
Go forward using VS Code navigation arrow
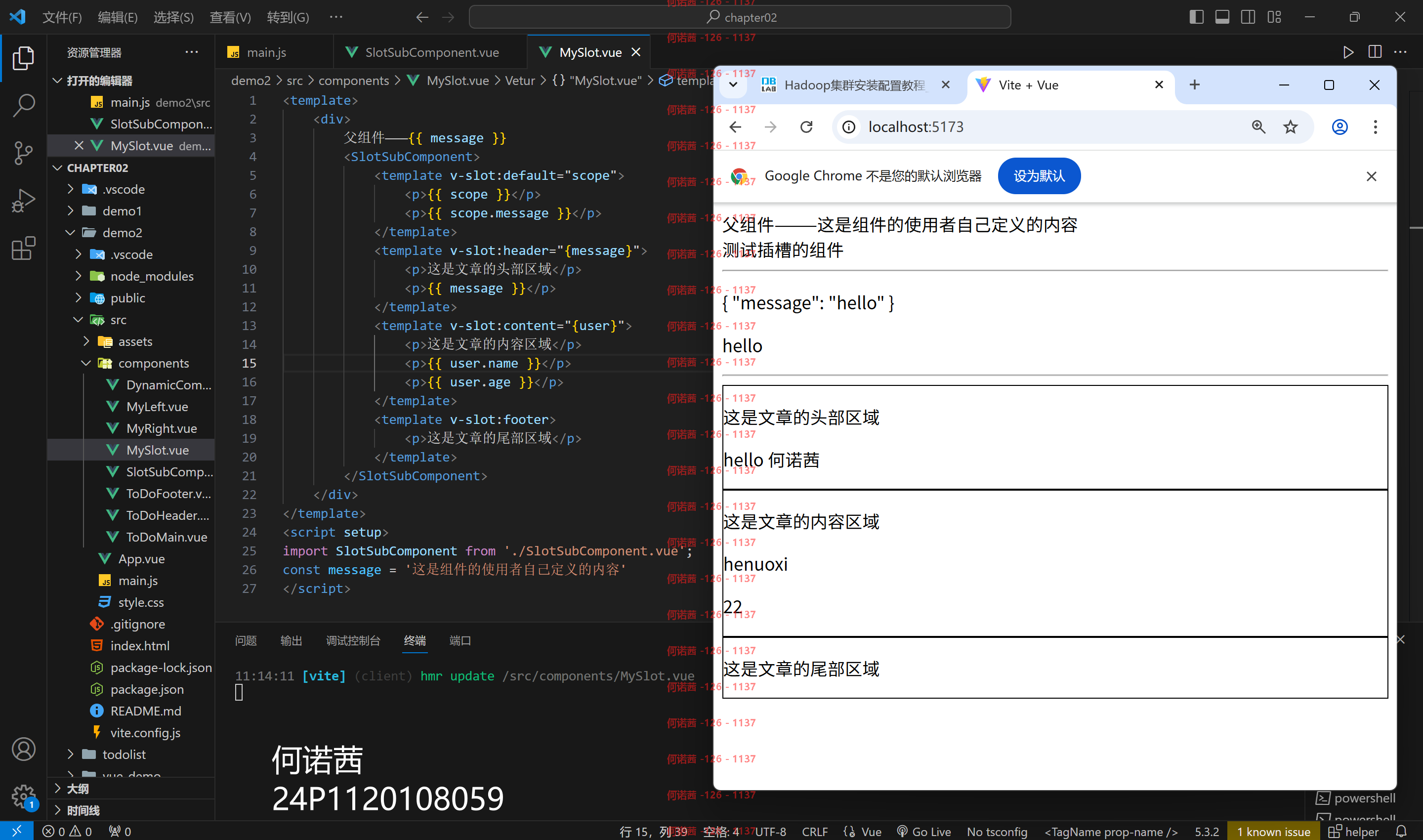(448, 17)
